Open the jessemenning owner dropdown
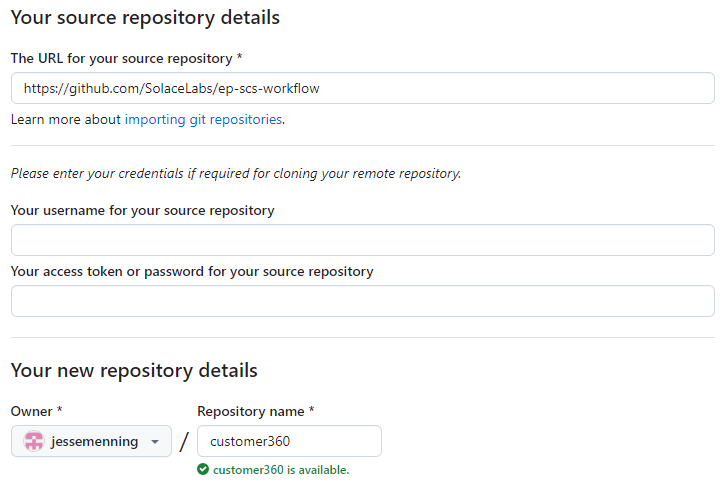The image size is (720, 484). [x=91, y=441]
